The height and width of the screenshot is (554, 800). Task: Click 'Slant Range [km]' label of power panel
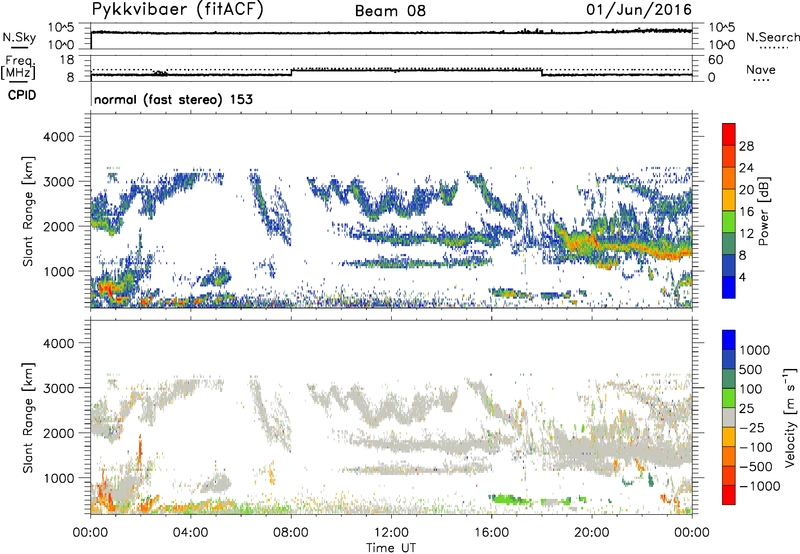[x=28, y=211]
